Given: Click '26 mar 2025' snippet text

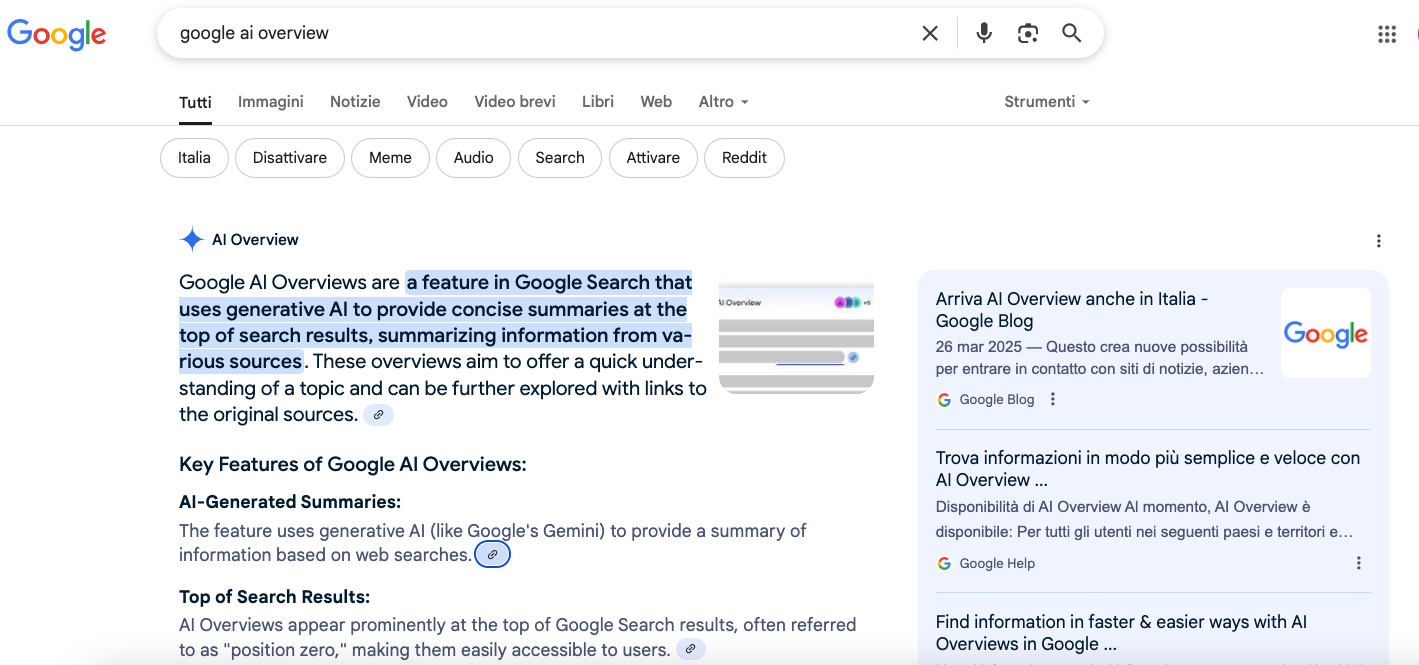Looking at the screenshot, I should click(x=977, y=347).
